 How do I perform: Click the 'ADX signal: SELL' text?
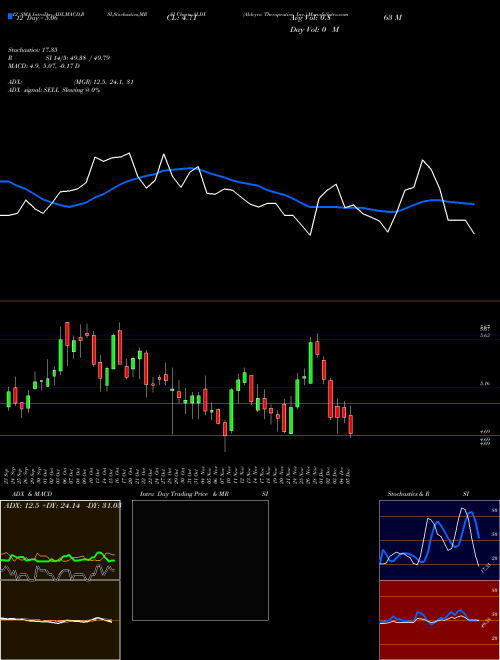(34, 90)
